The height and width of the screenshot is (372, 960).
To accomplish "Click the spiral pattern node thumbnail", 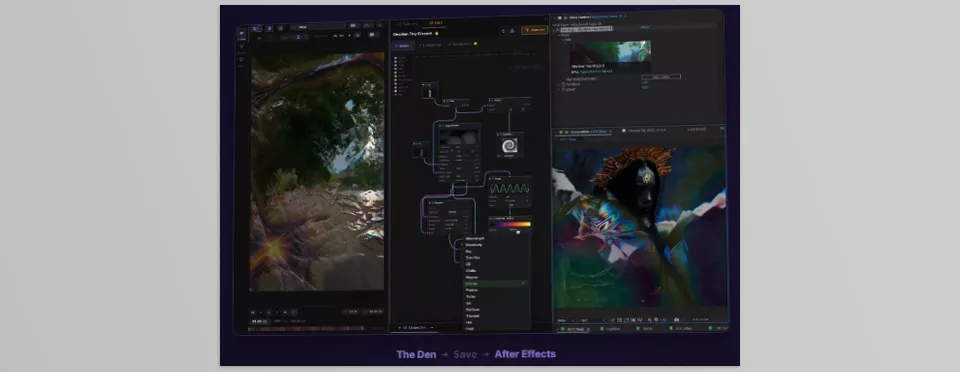I will click(509, 146).
